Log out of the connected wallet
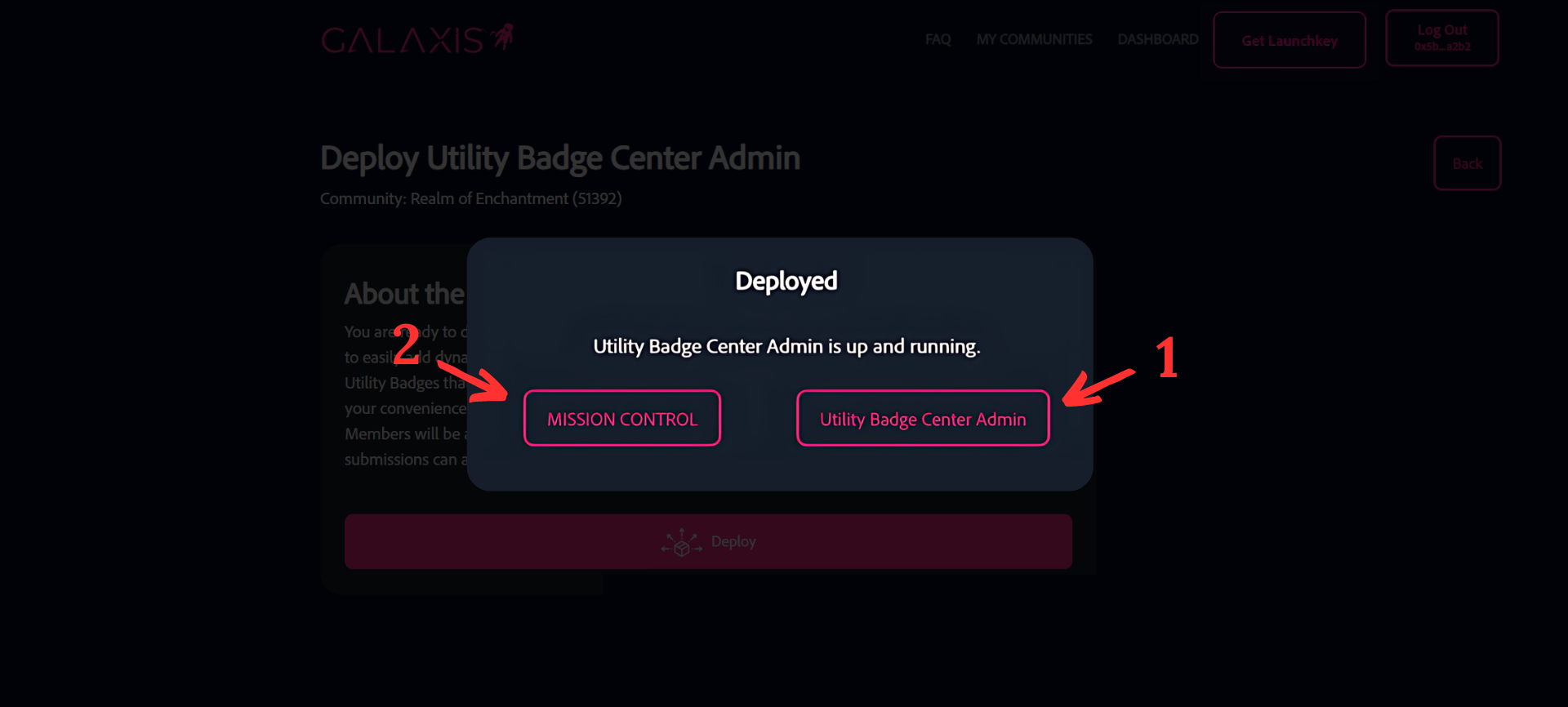The width and height of the screenshot is (1568, 707). 1441,38
